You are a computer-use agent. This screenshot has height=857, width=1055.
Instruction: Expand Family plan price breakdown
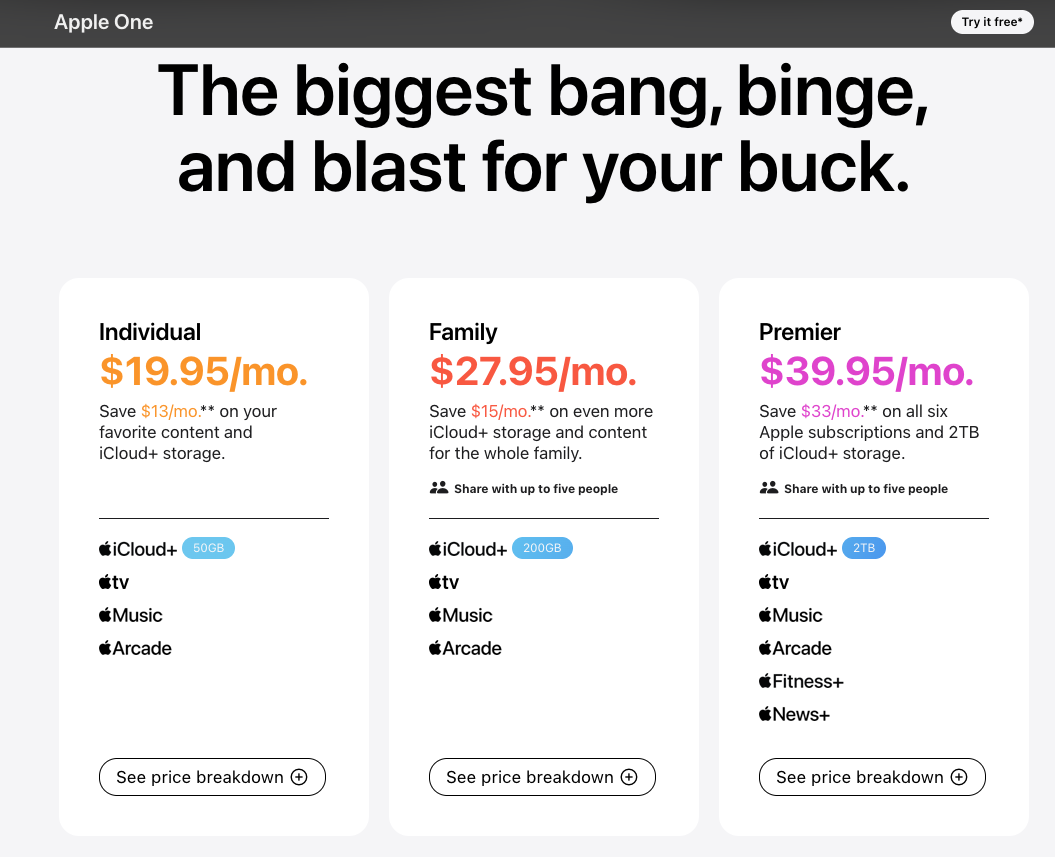(x=542, y=777)
